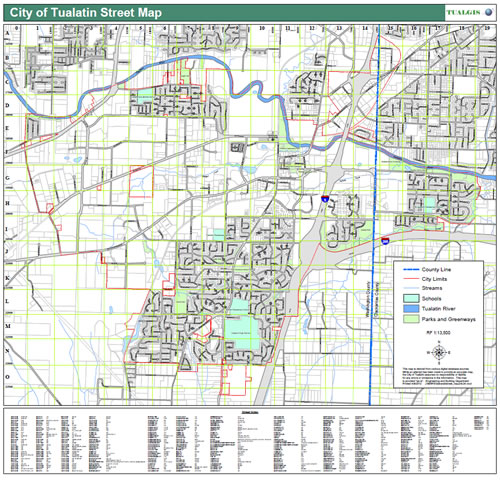
Task: Select the Parks and Greenways green swatch
Action: point(411,319)
